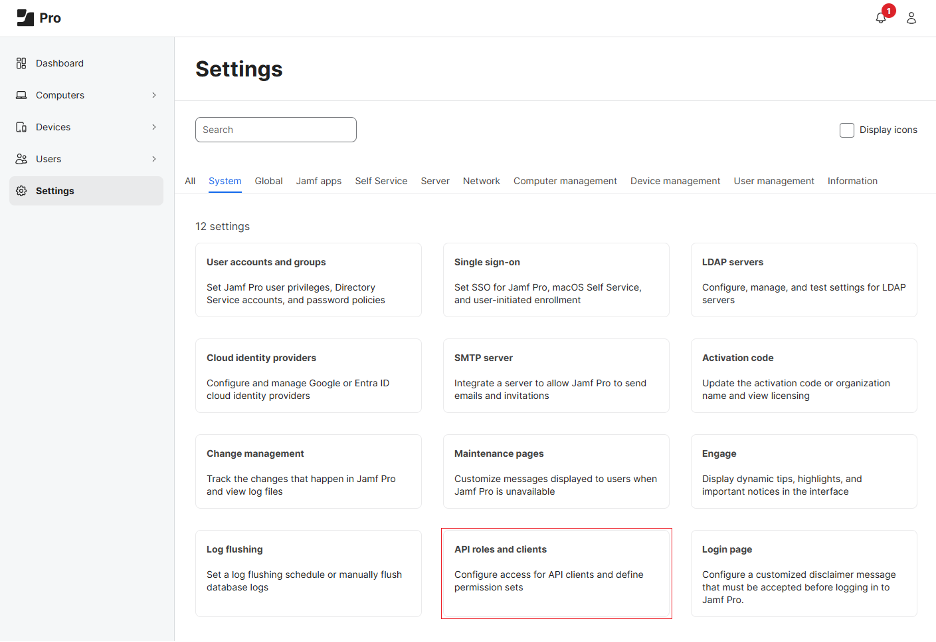Open Cloud identity providers setting
The height and width of the screenshot is (642, 936).
click(309, 376)
